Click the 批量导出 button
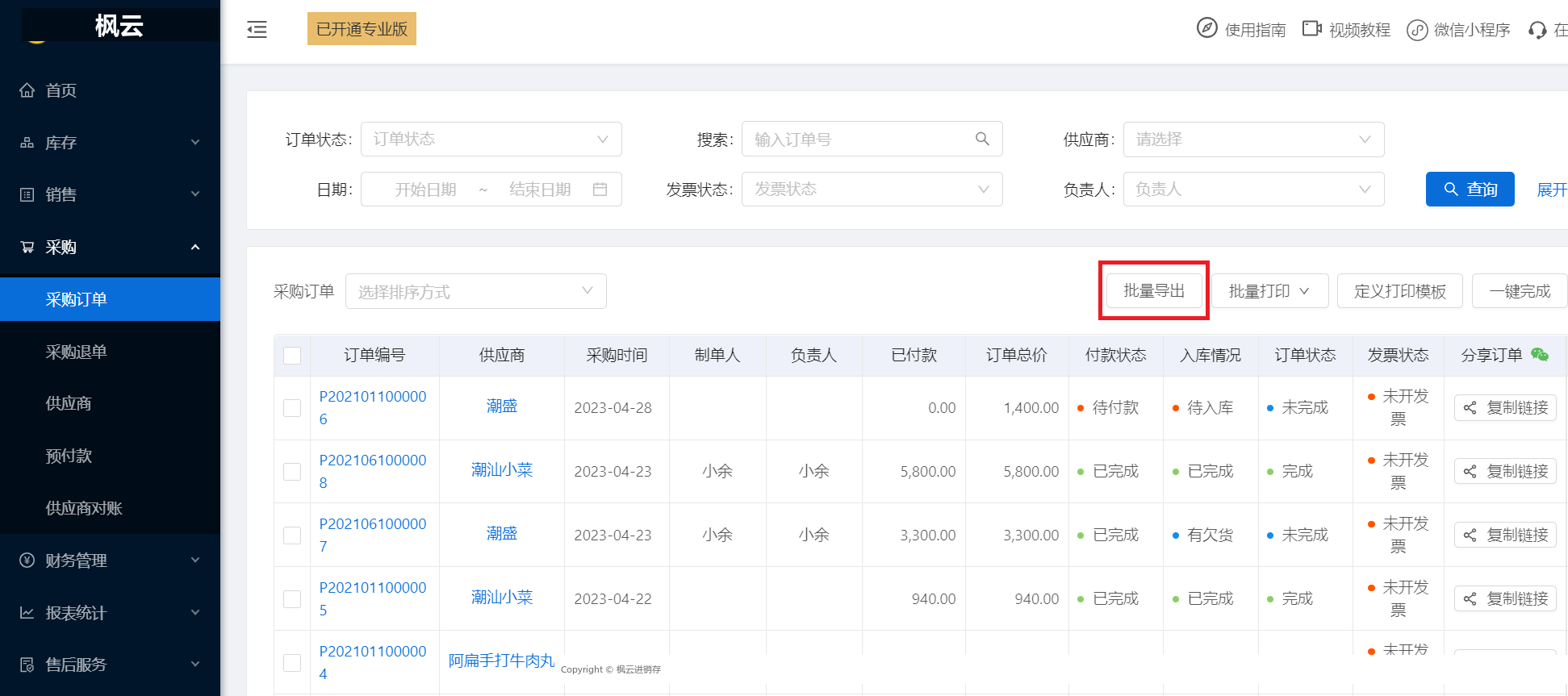 [x=1154, y=291]
